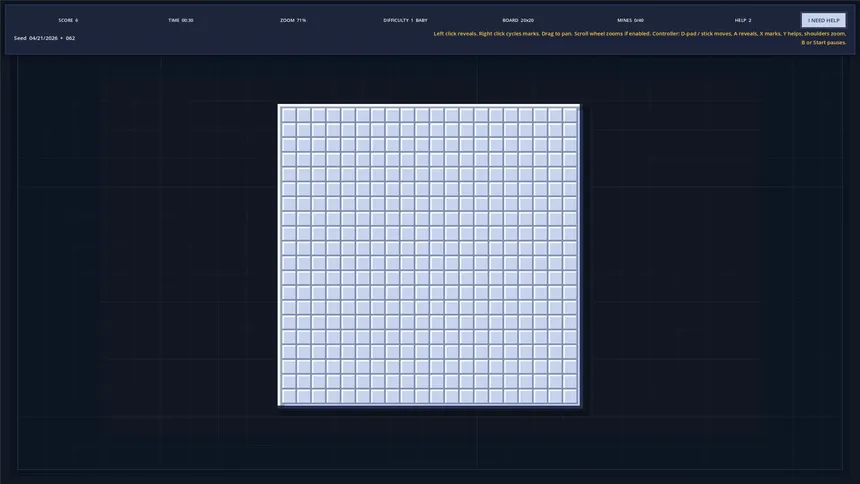
Task: Reveal the cell in row 2, column 2
Action: click(303, 130)
